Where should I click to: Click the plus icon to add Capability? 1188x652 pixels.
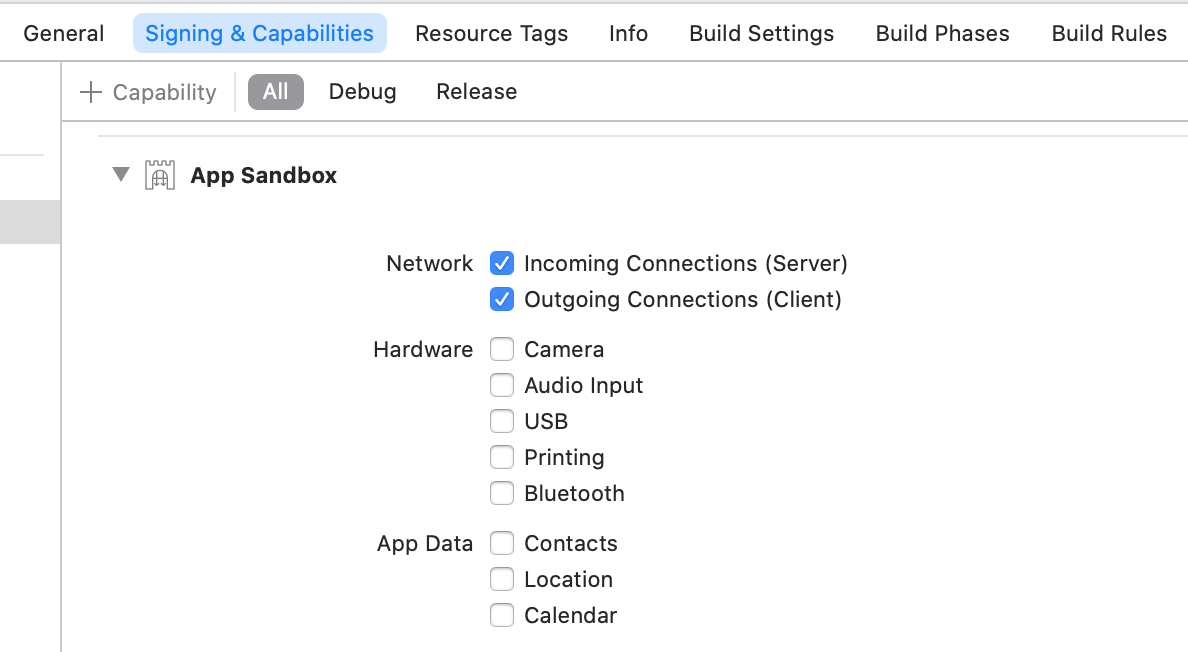91,92
